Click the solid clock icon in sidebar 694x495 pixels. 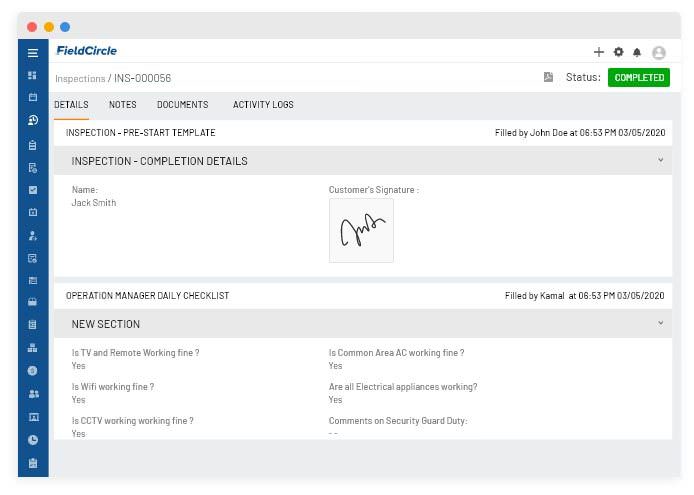pos(33,440)
